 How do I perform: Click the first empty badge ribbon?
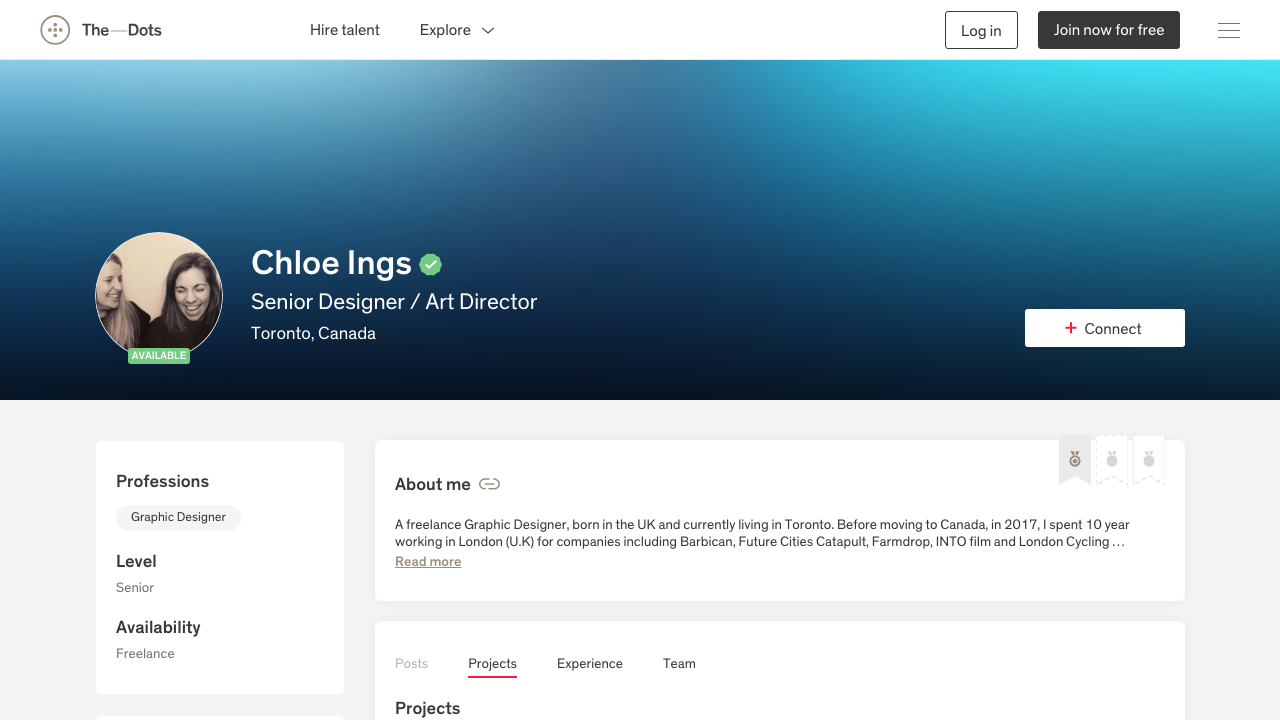1111,459
